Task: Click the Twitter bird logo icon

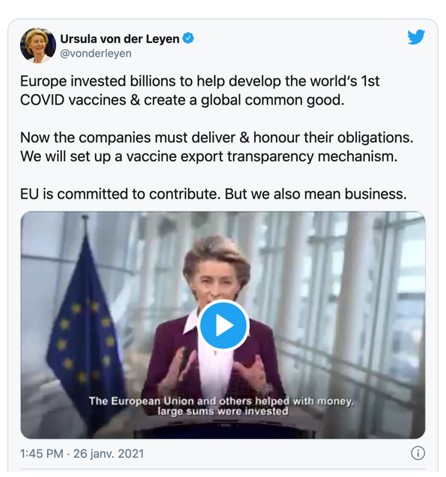Action: (x=416, y=37)
